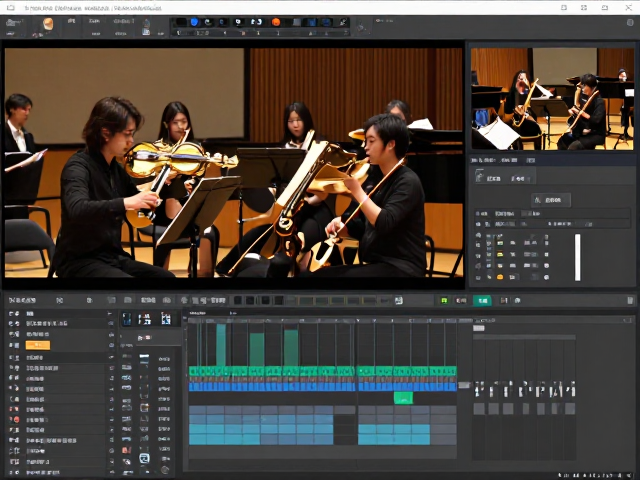Viewport: 640px width, 480px height.
Task: Open the second thumbnail icon above the clip list
Action: pyautogui.click(x=144, y=319)
